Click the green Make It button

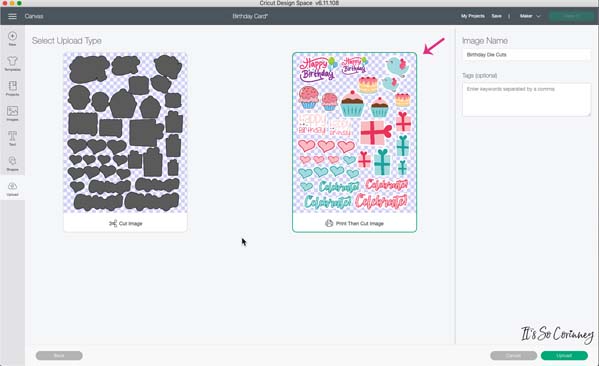coord(571,16)
